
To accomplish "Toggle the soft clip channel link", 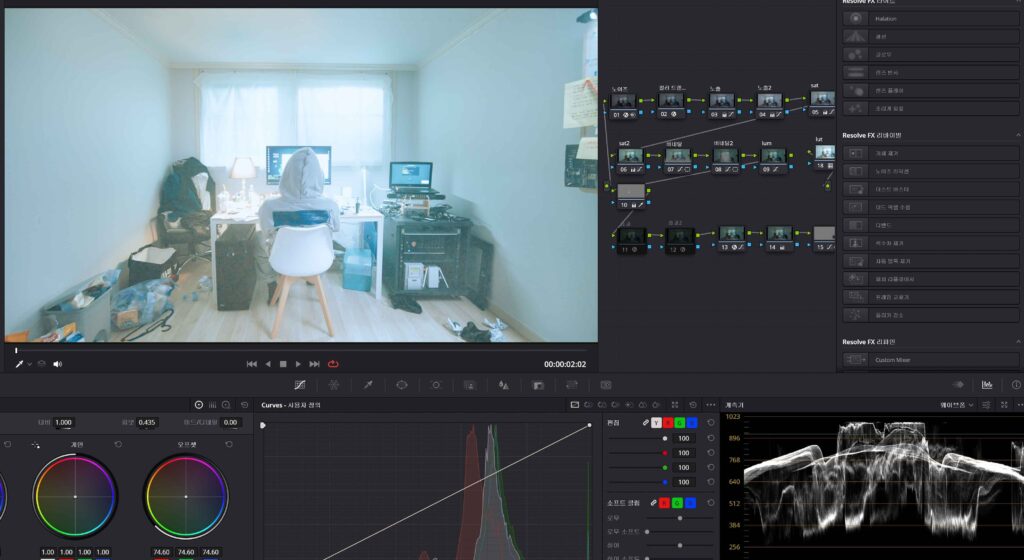I will tap(652, 503).
